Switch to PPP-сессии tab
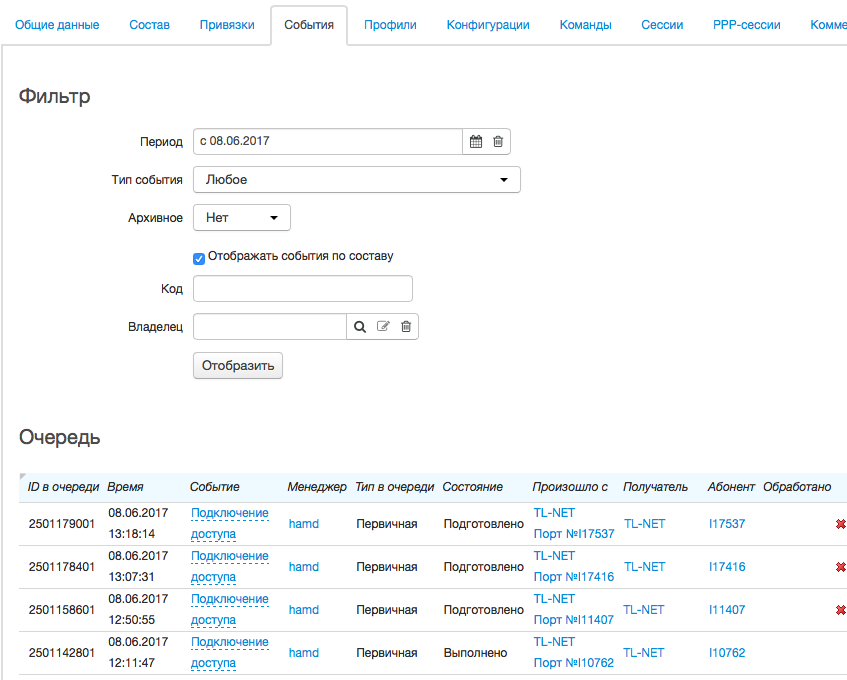 [x=747, y=25]
